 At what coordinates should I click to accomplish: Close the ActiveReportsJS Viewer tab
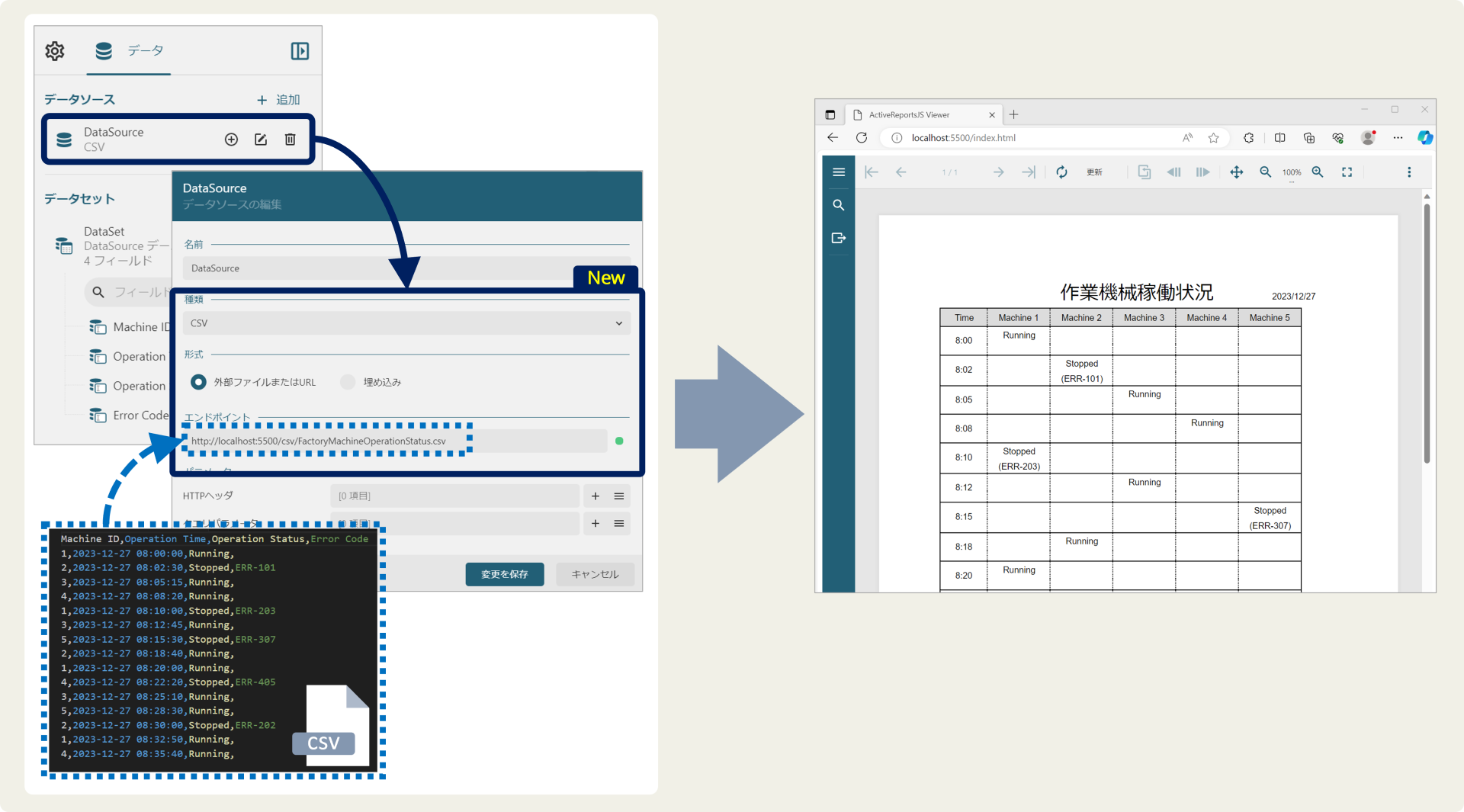click(992, 115)
